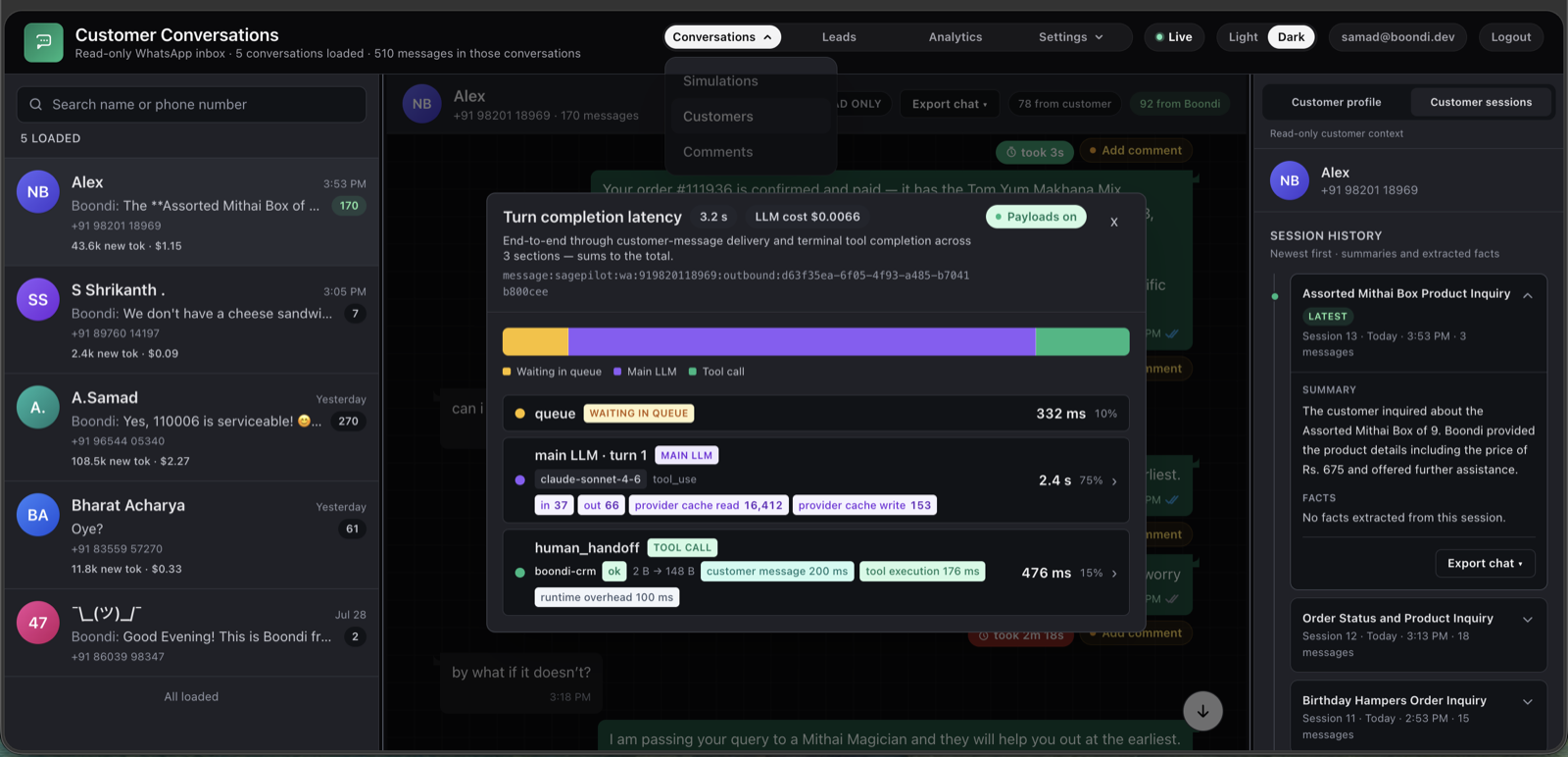Open Export chat dropdown in session card
This screenshot has width=1568, height=757.
pyautogui.click(x=1485, y=564)
